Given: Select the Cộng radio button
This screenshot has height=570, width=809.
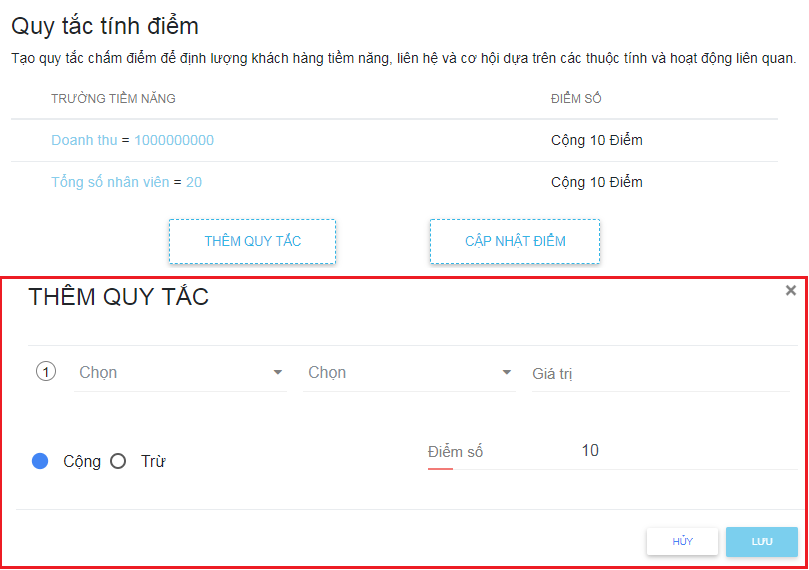Looking at the screenshot, I should tap(40, 461).
